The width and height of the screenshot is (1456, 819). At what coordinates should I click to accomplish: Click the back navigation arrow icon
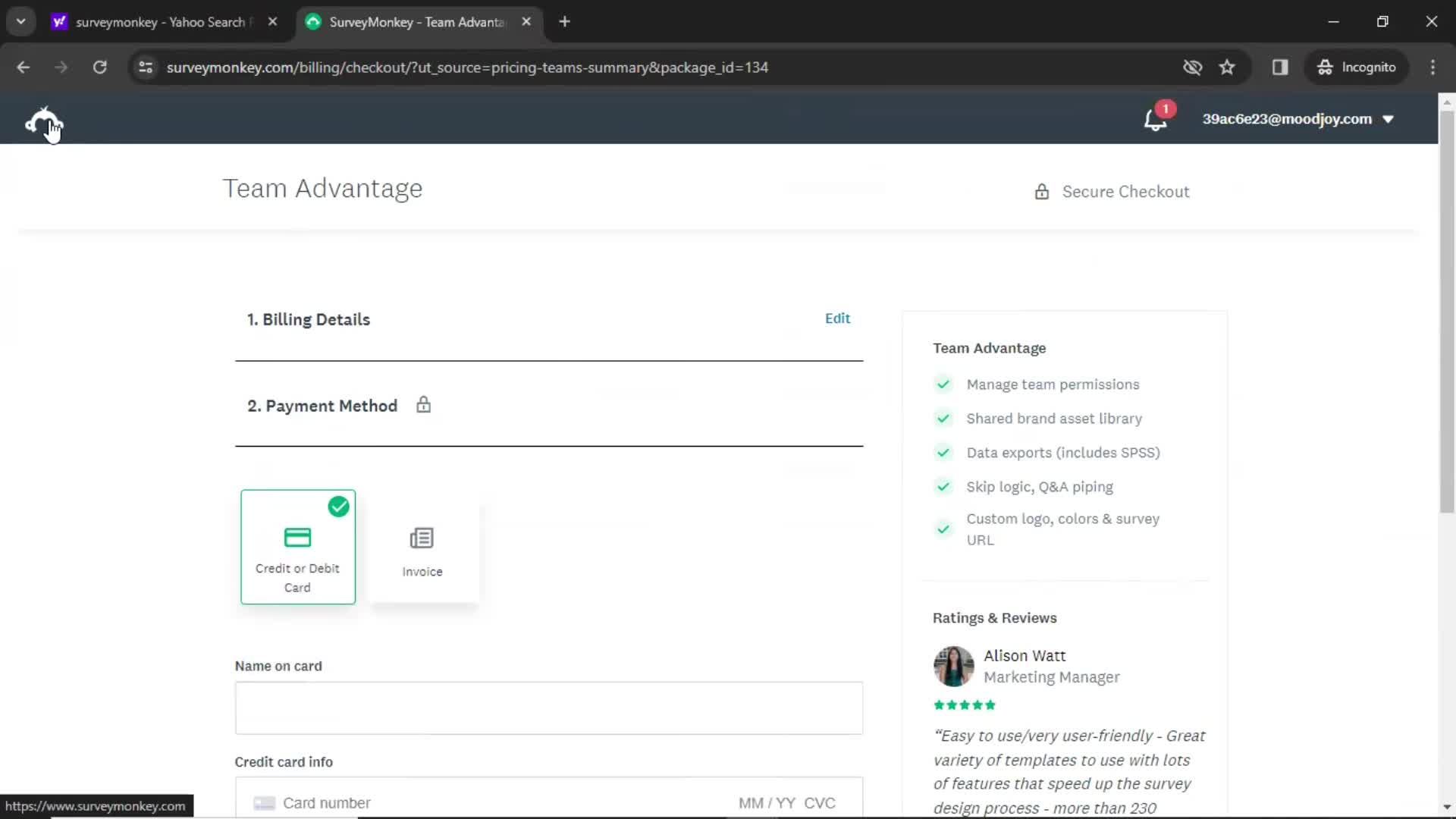24,67
